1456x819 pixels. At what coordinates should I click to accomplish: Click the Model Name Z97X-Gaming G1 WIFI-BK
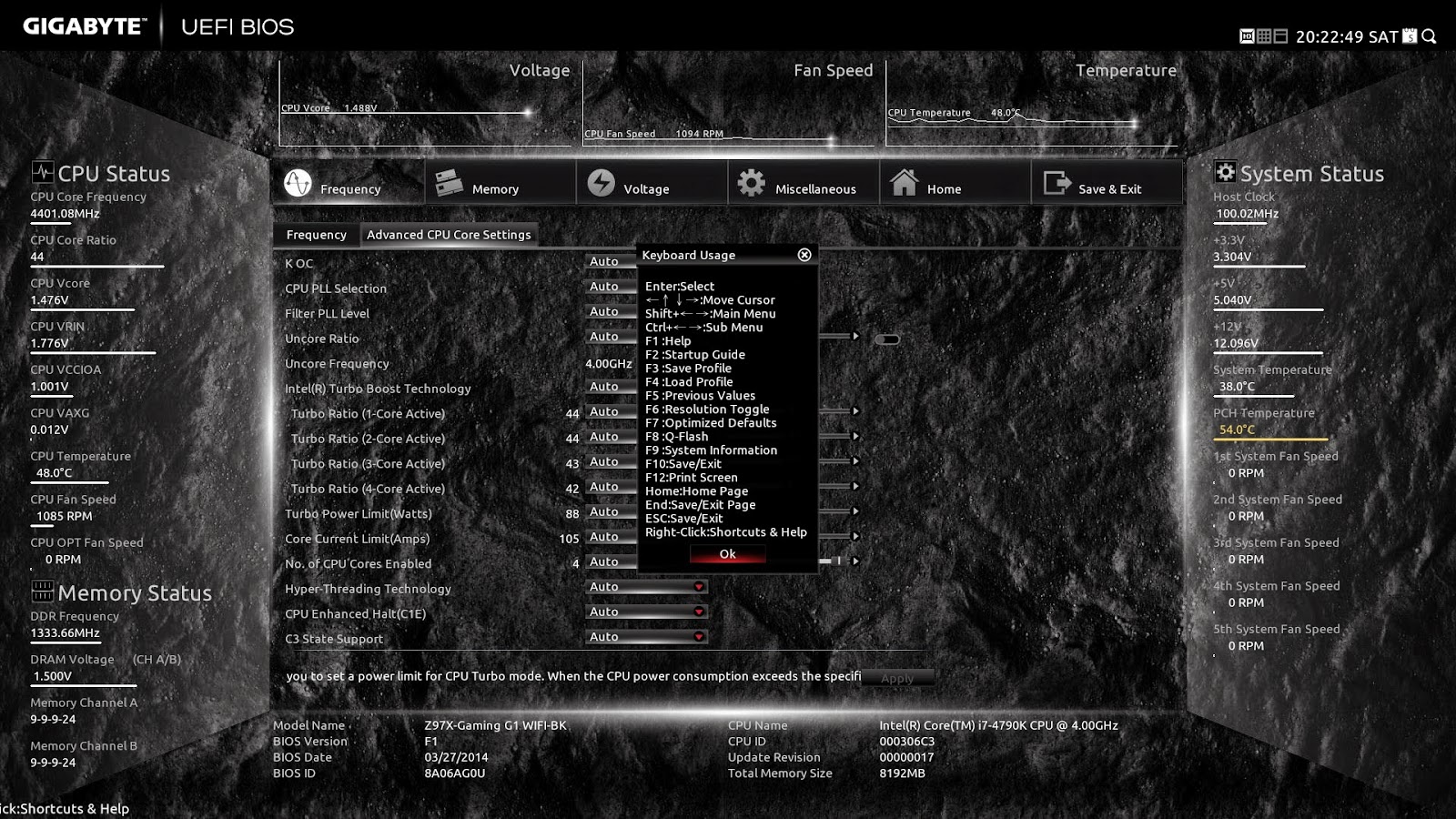coord(495,725)
